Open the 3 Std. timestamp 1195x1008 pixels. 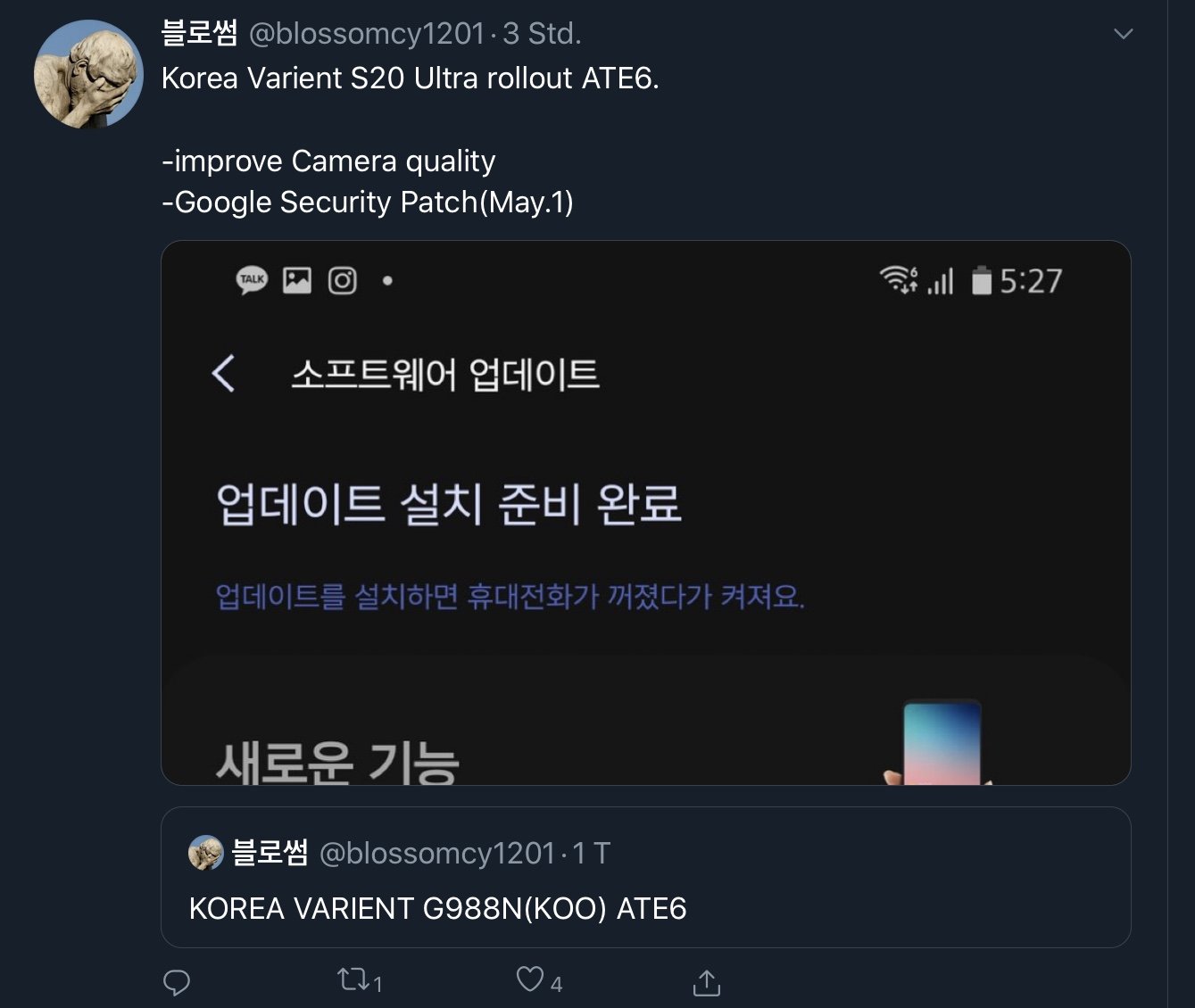coord(542,34)
